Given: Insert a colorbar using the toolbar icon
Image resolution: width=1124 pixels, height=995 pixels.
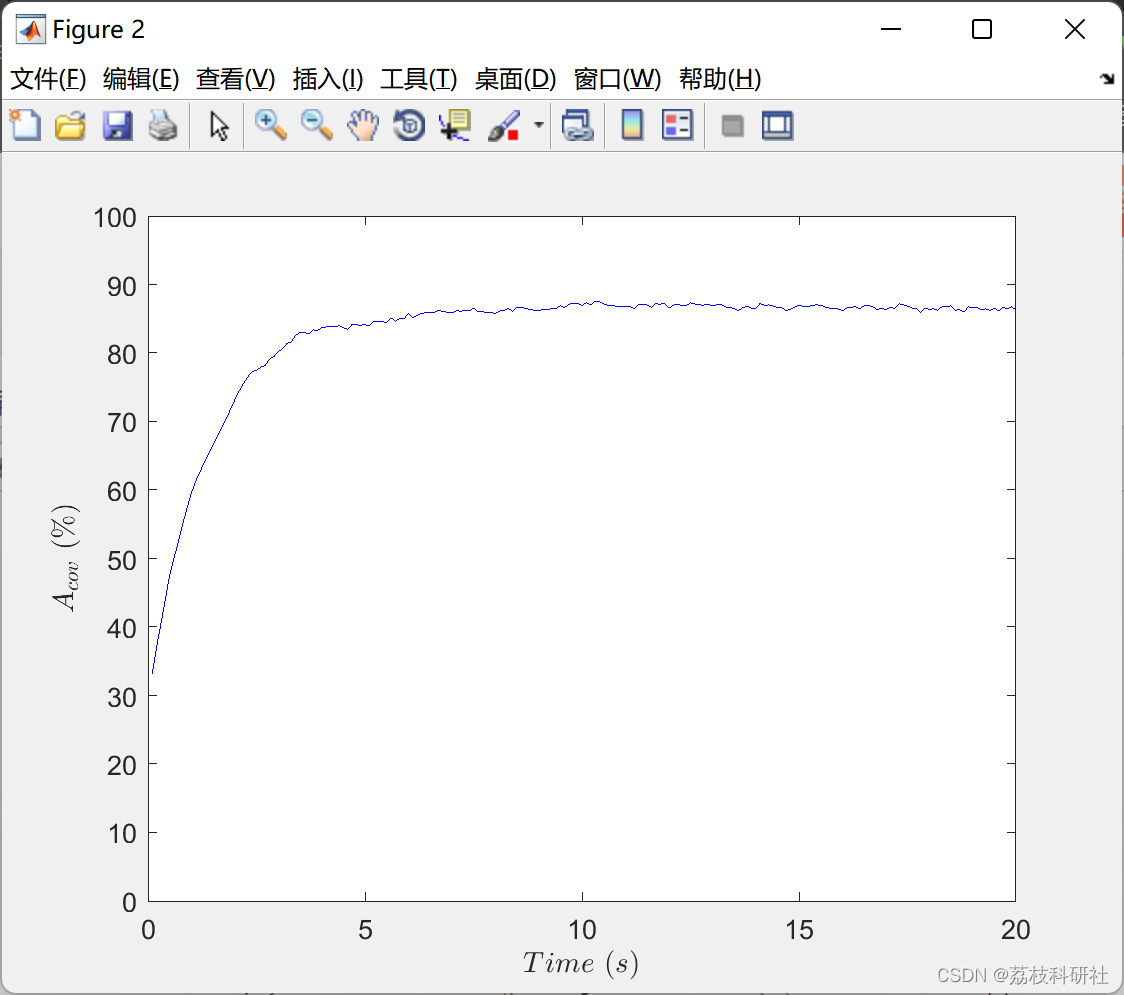Looking at the screenshot, I should point(632,125).
